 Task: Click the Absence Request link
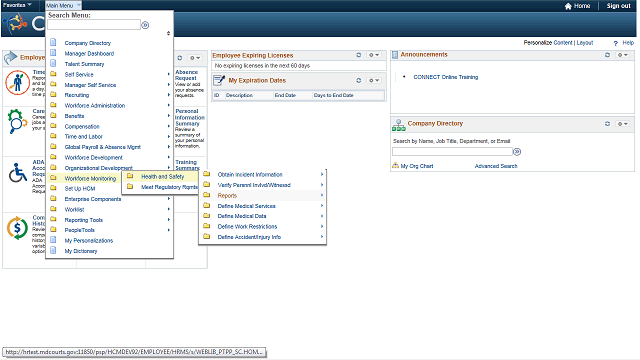[x=187, y=75]
